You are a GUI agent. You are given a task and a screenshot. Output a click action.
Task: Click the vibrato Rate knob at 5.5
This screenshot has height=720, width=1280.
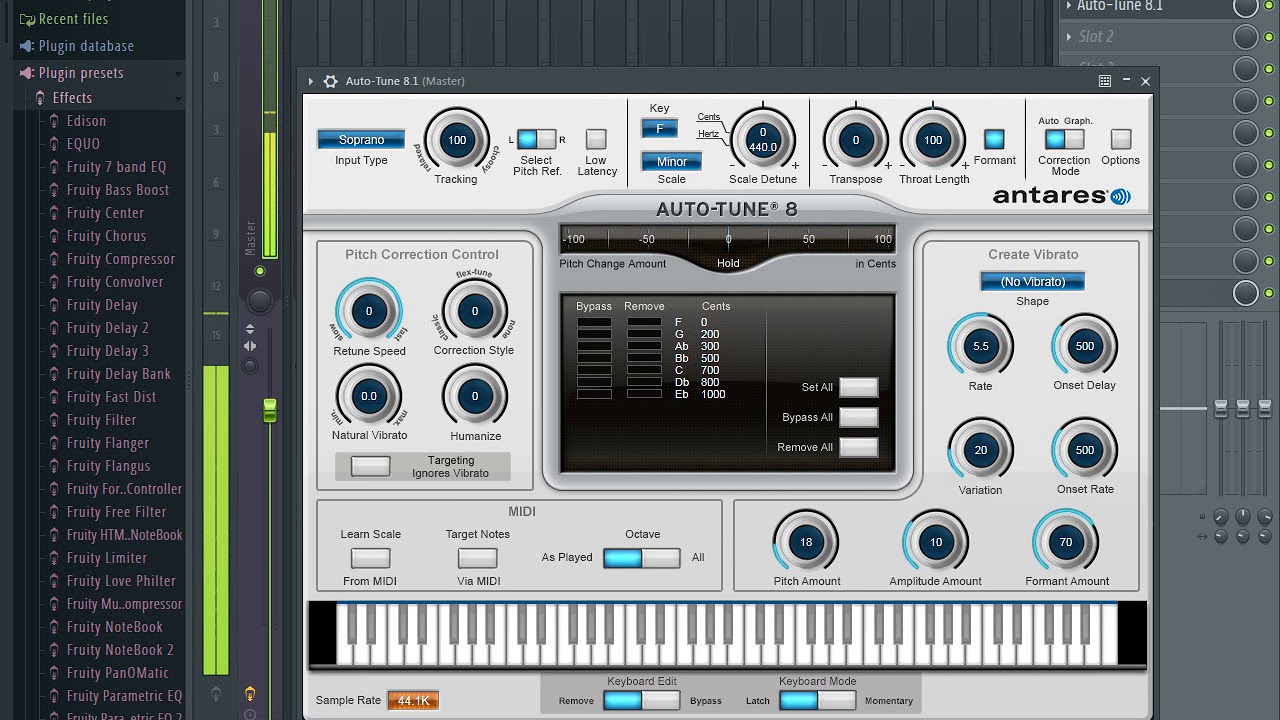click(x=981, y=346)
